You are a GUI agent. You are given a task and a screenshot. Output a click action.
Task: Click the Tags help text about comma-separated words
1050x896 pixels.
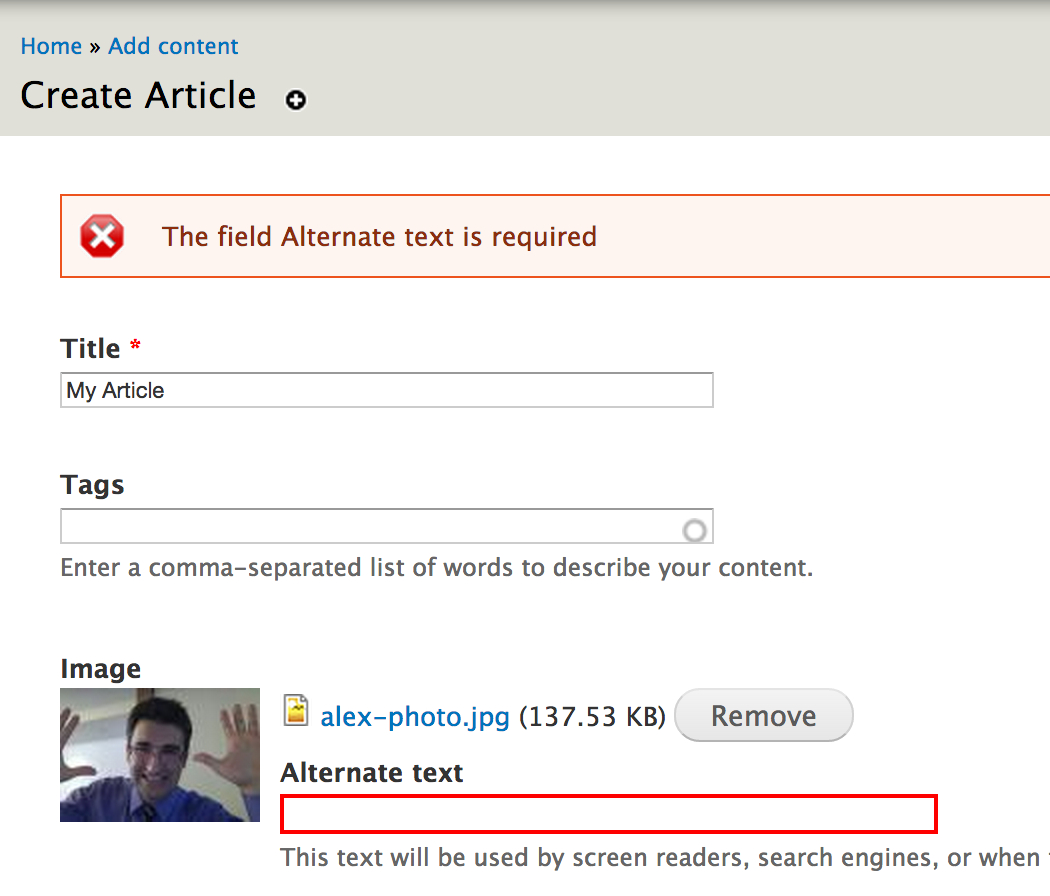[437, 567]
